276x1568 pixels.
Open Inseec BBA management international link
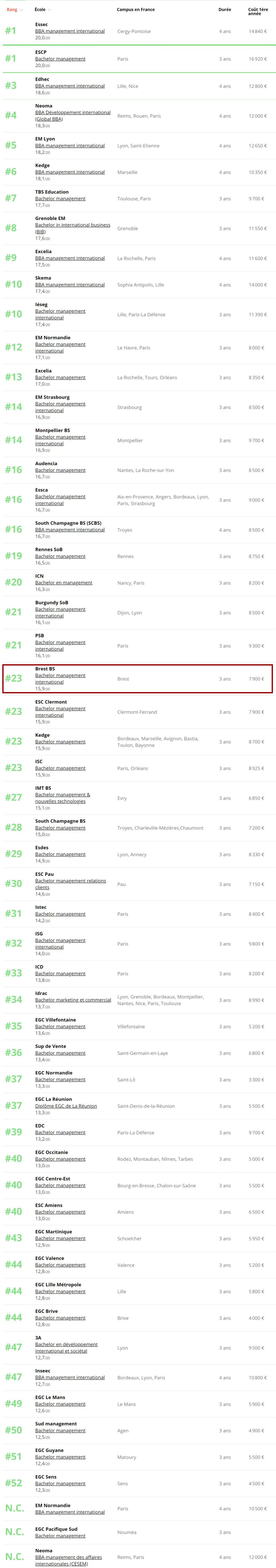pos(70,1377)
